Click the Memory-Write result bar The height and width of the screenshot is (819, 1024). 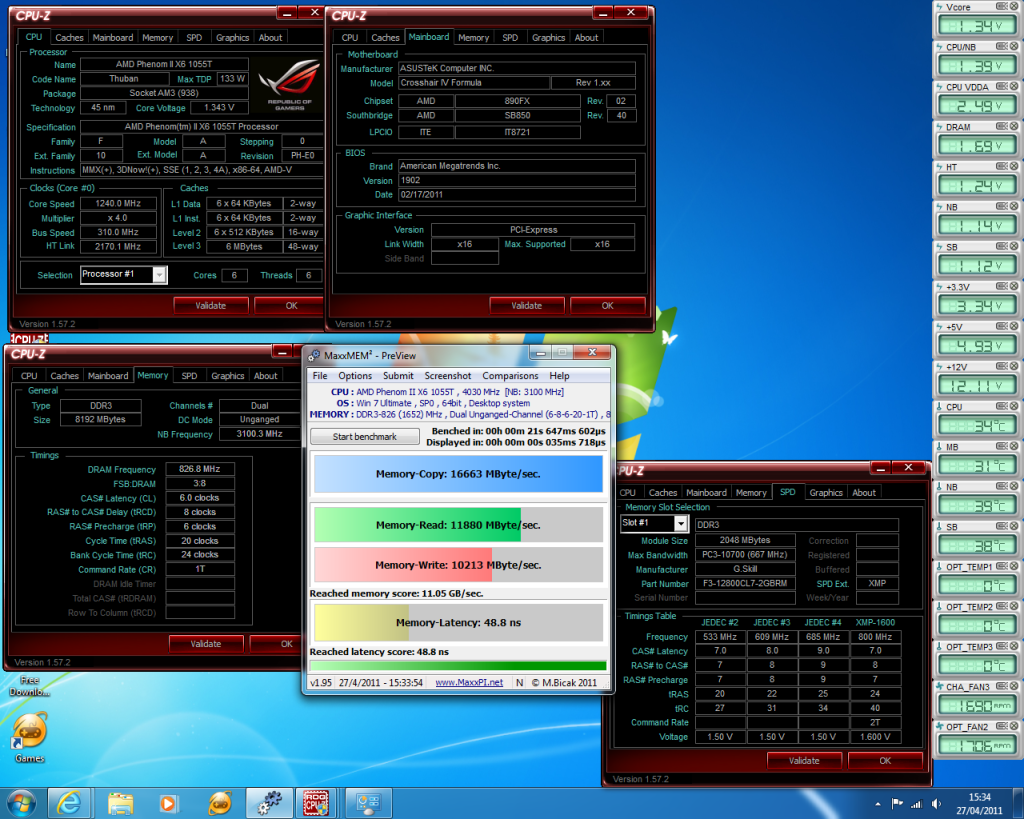pos(458,565)
